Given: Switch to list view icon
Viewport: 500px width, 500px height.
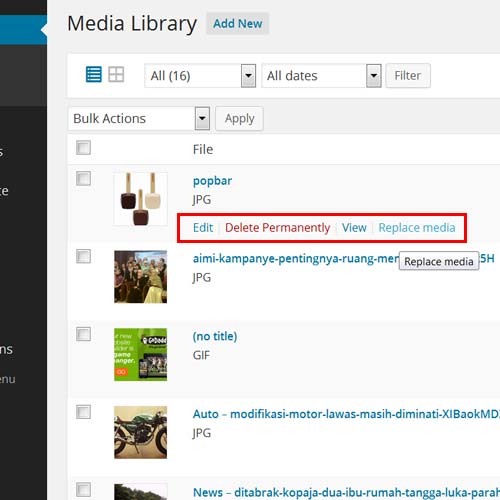Looking at the screenshot, I should (x=94, y=74).
